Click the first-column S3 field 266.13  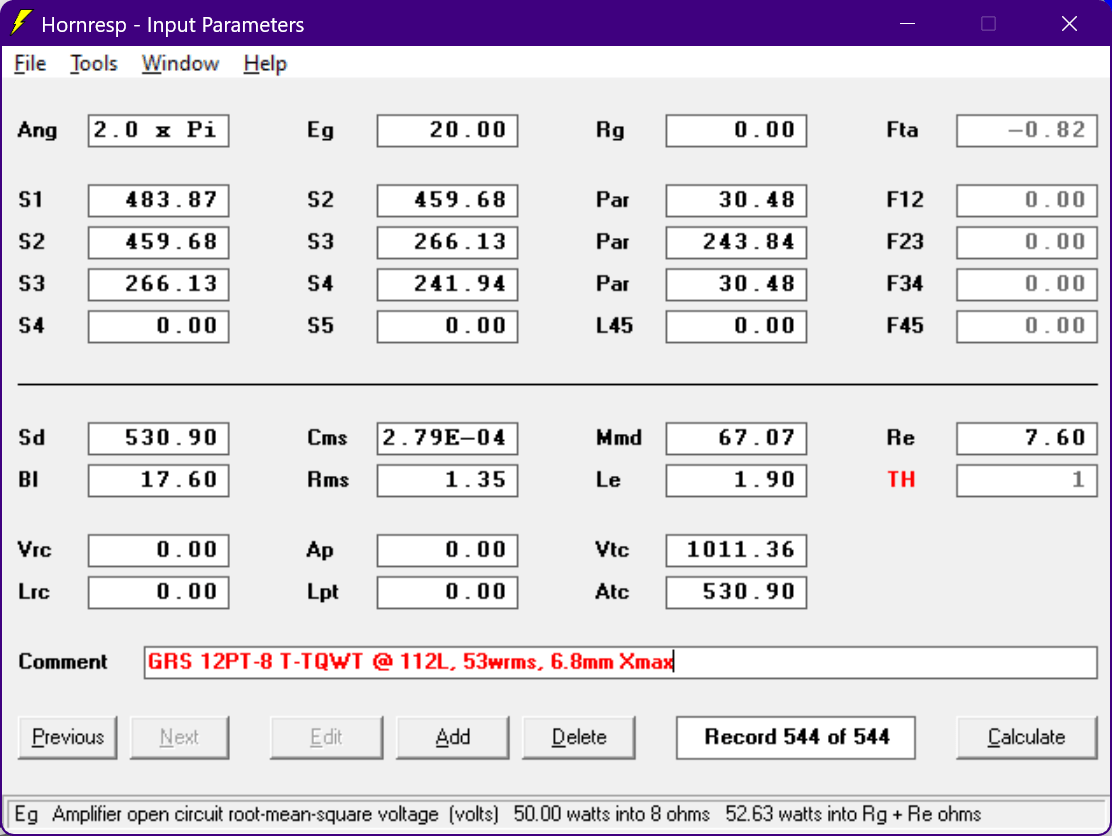pos(158,284)
